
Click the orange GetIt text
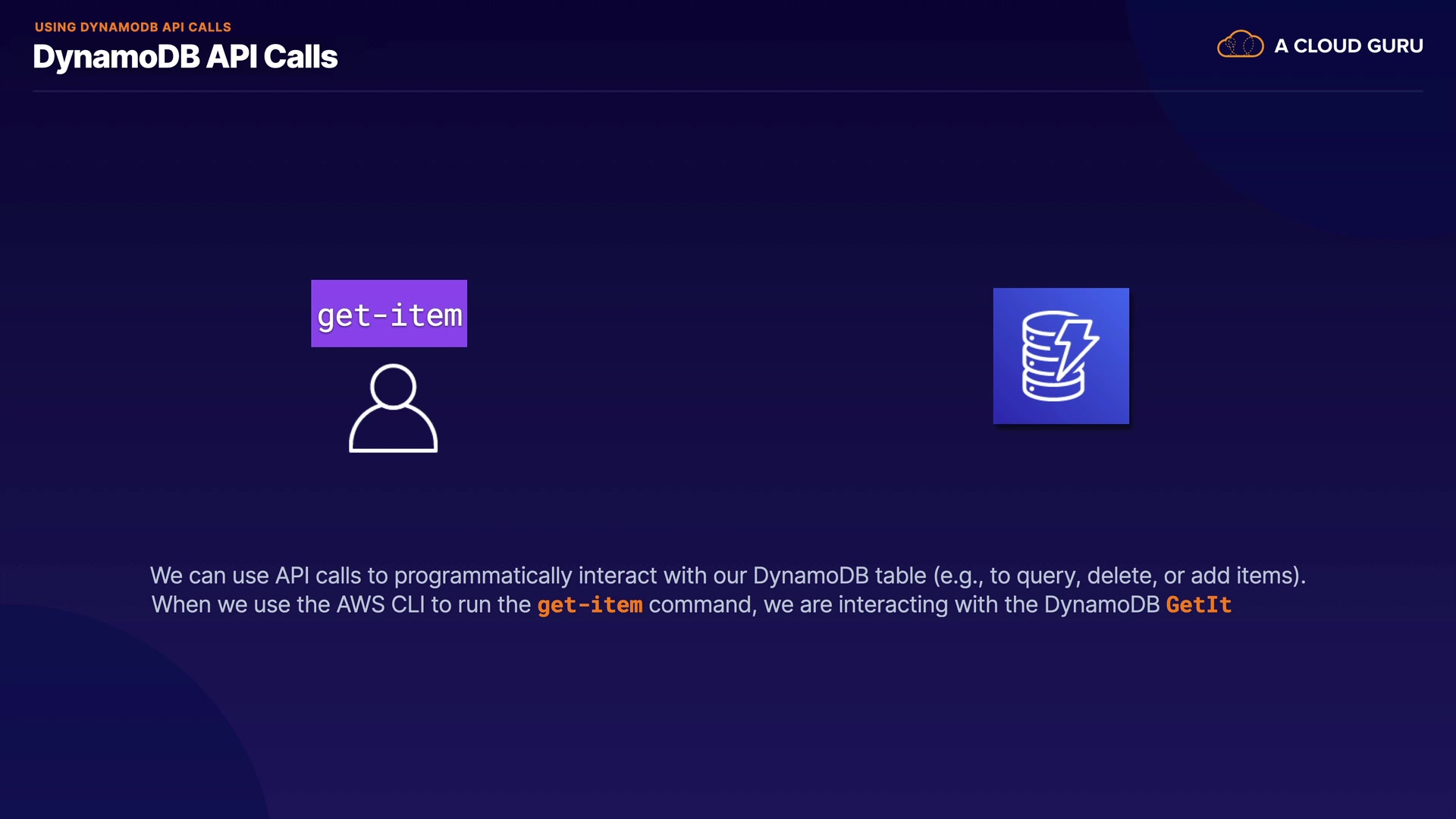[1198, 605]
